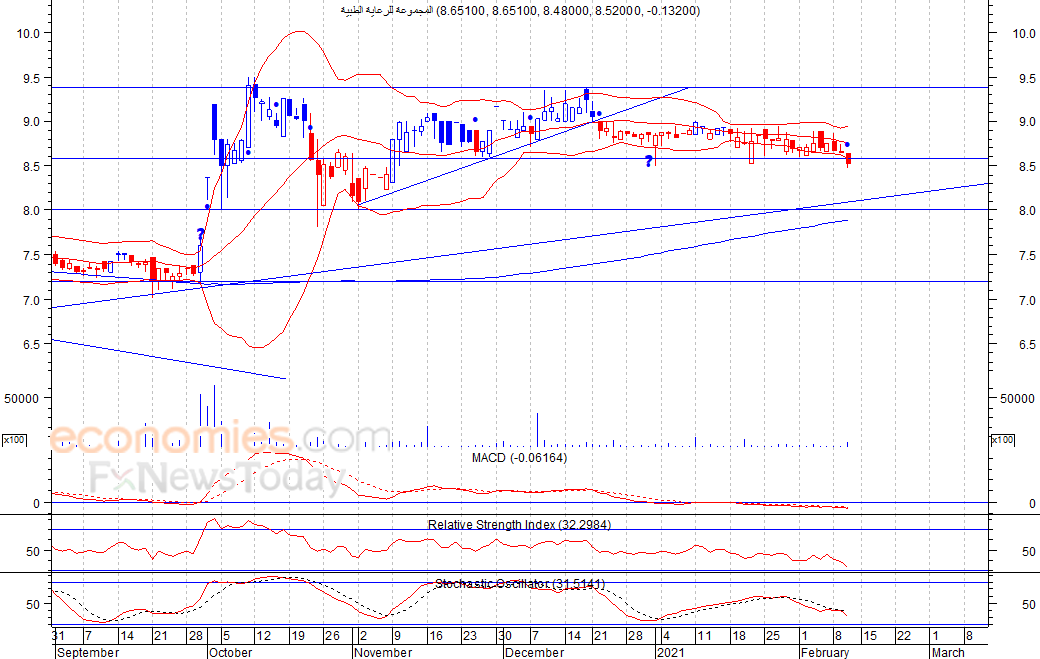This screenshot has width=1040, height=659.
Task: Click the Stochastic 50 level label on left
Action: (33, 605)
